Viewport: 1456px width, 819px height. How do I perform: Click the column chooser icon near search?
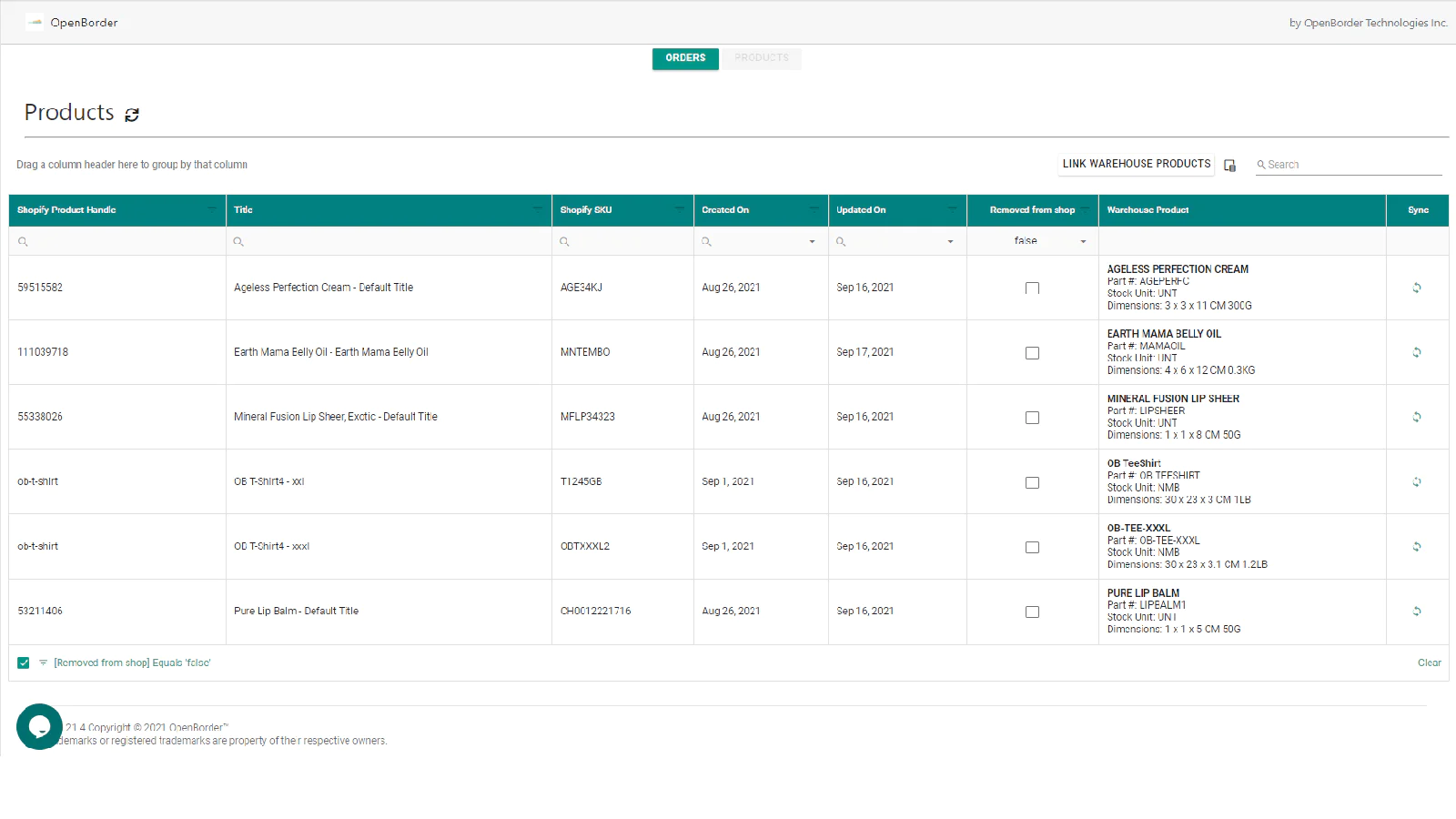click(x=1229, y=166)
